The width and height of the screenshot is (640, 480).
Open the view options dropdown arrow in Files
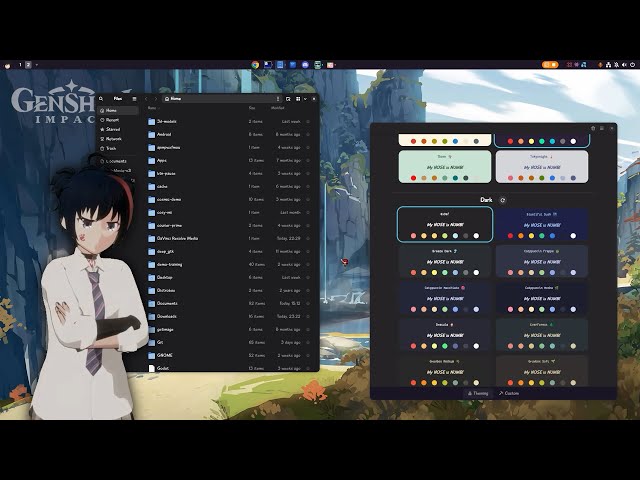click(305, 99)
